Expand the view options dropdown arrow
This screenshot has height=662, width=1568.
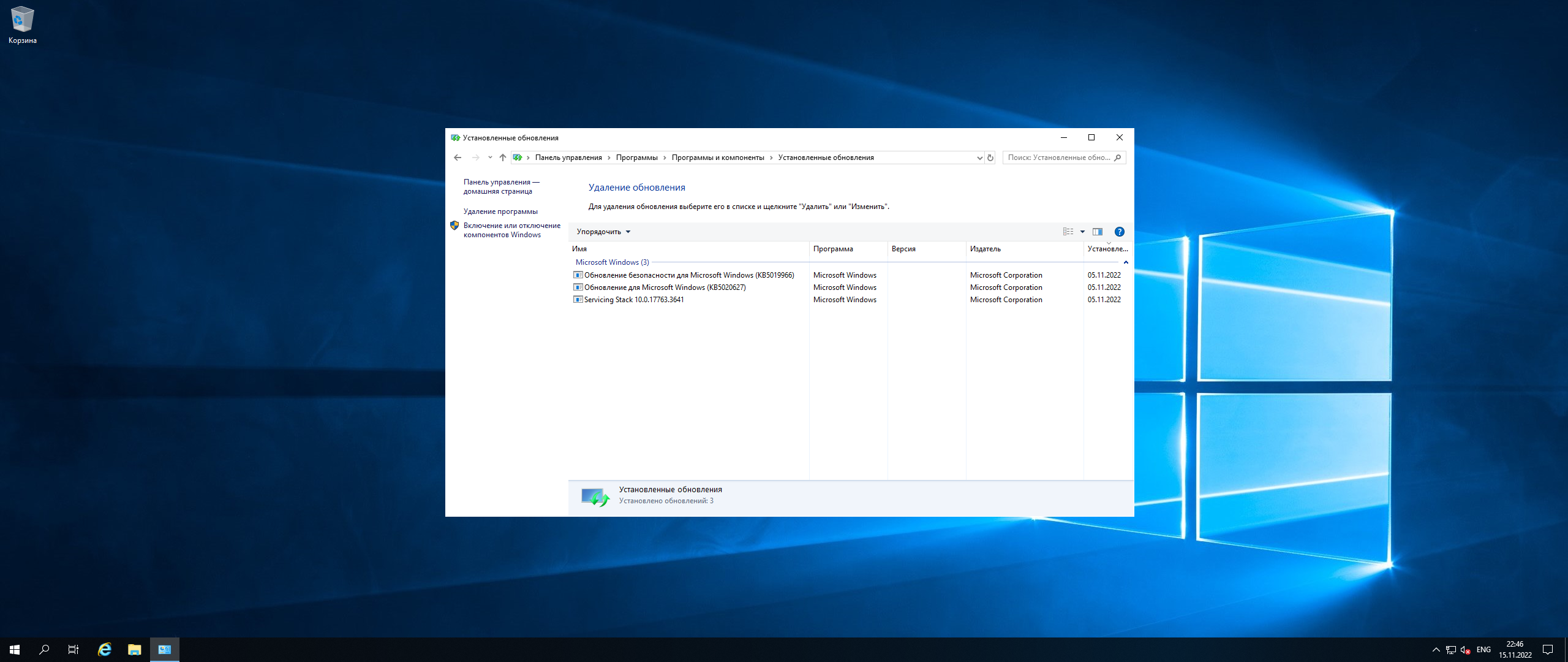pos(1082,232)
